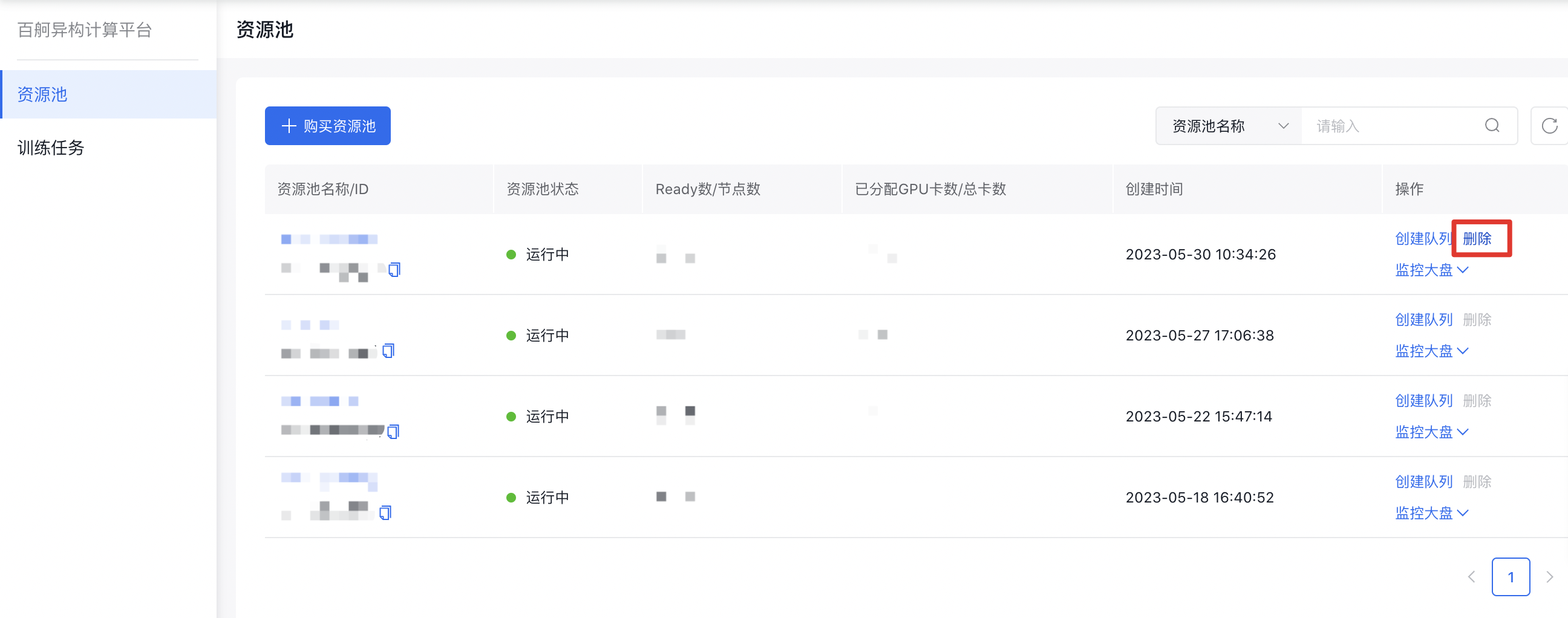Go to the next page arrow
The height and width of the screenshot is (618, 1568).
pos(1550,577)
